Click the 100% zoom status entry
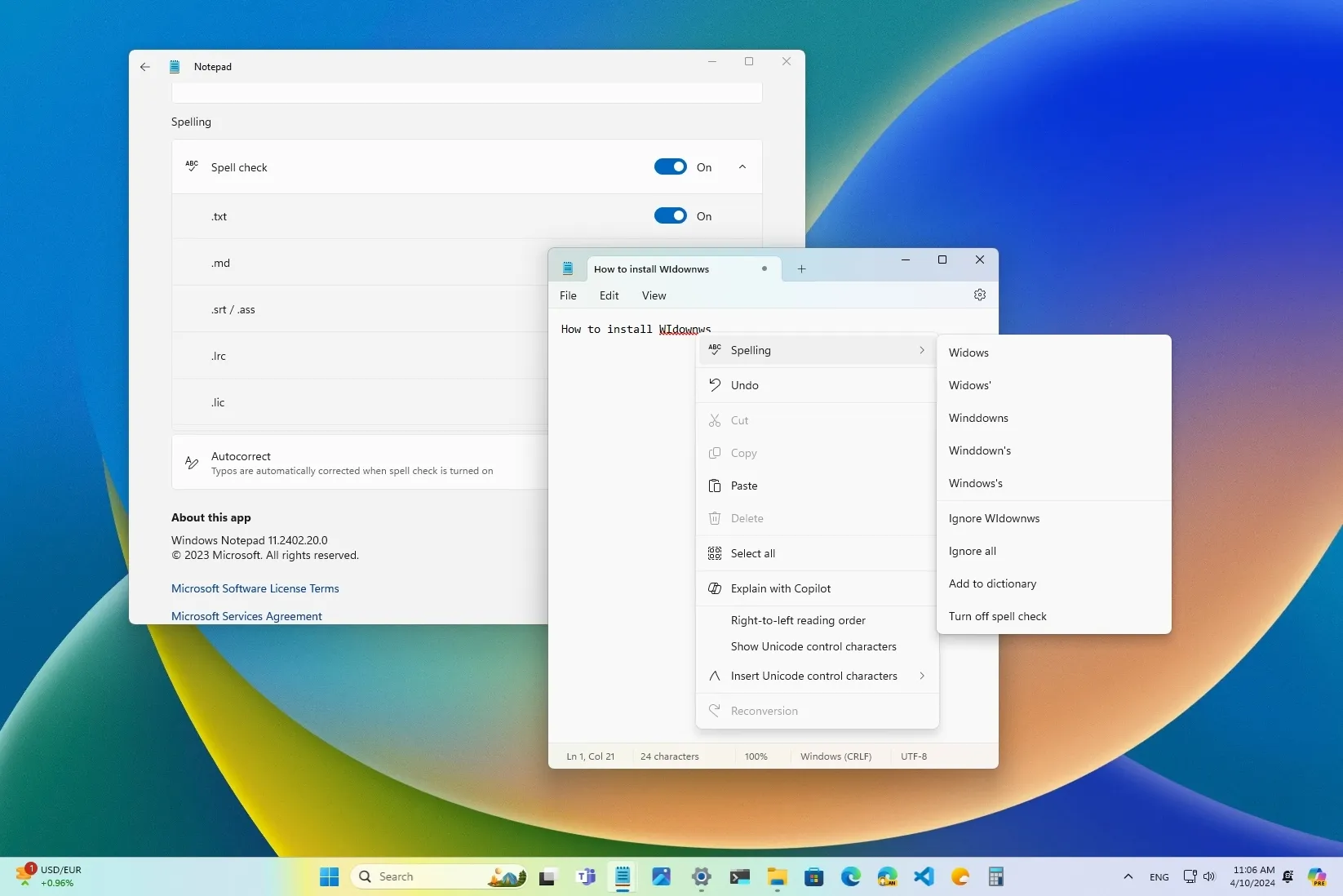Screen dimensions: 1343x896 (x=756, y=756)
